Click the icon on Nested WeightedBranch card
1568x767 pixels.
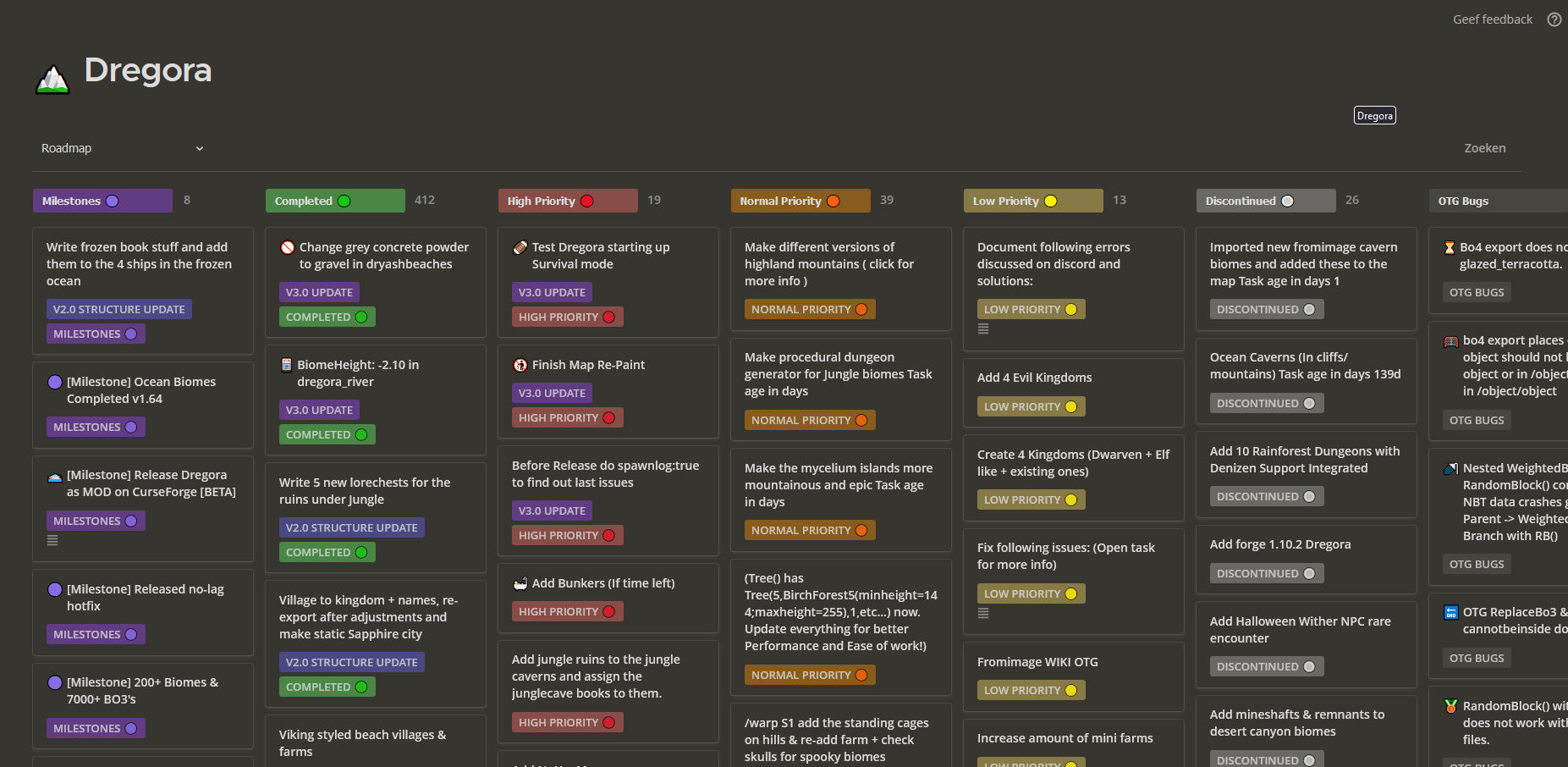(x=1451, y=468)
